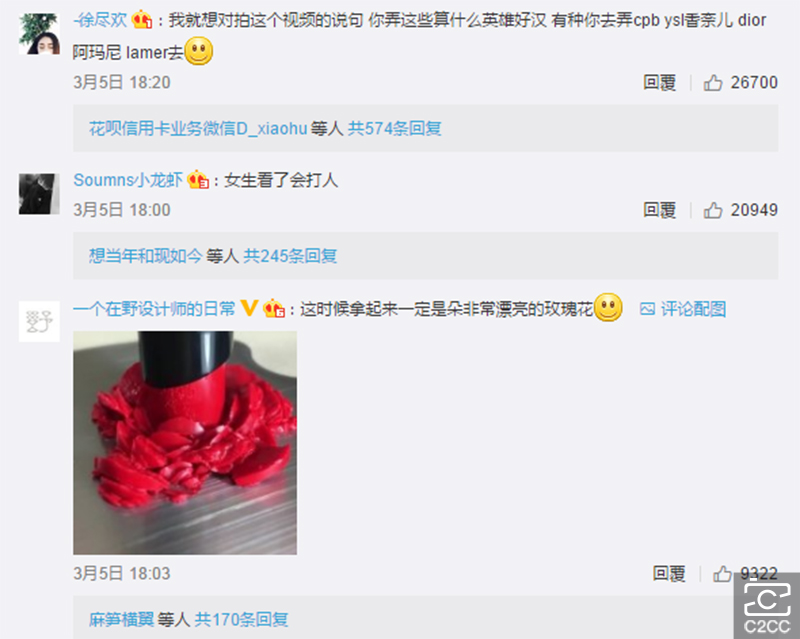Click member crown badge beside 徐尽欢
Viewport: 800px width, 639px height.
tap(142, 20)
